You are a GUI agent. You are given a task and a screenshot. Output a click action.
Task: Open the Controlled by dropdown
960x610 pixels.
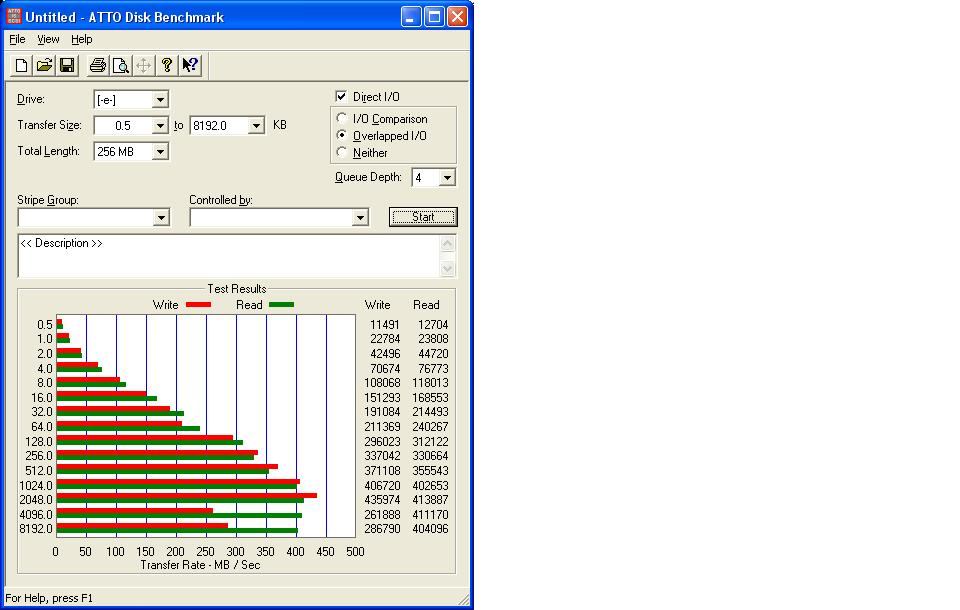tap(360, 217)
